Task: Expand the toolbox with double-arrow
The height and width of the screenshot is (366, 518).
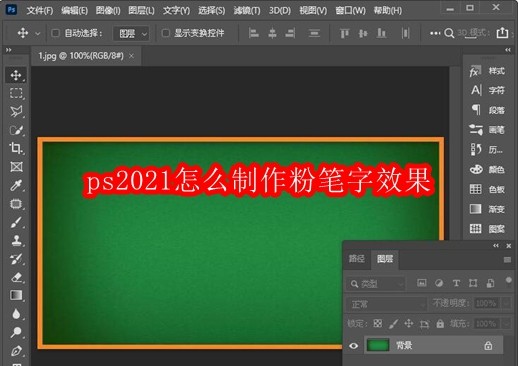Action: (x=9, y=50)
